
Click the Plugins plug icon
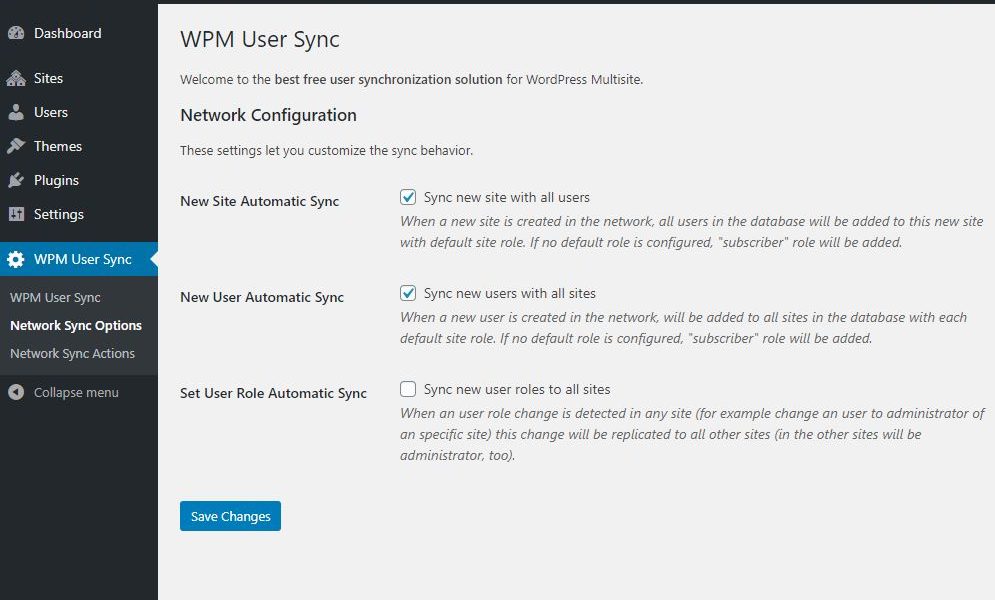[x=16, y=180]
